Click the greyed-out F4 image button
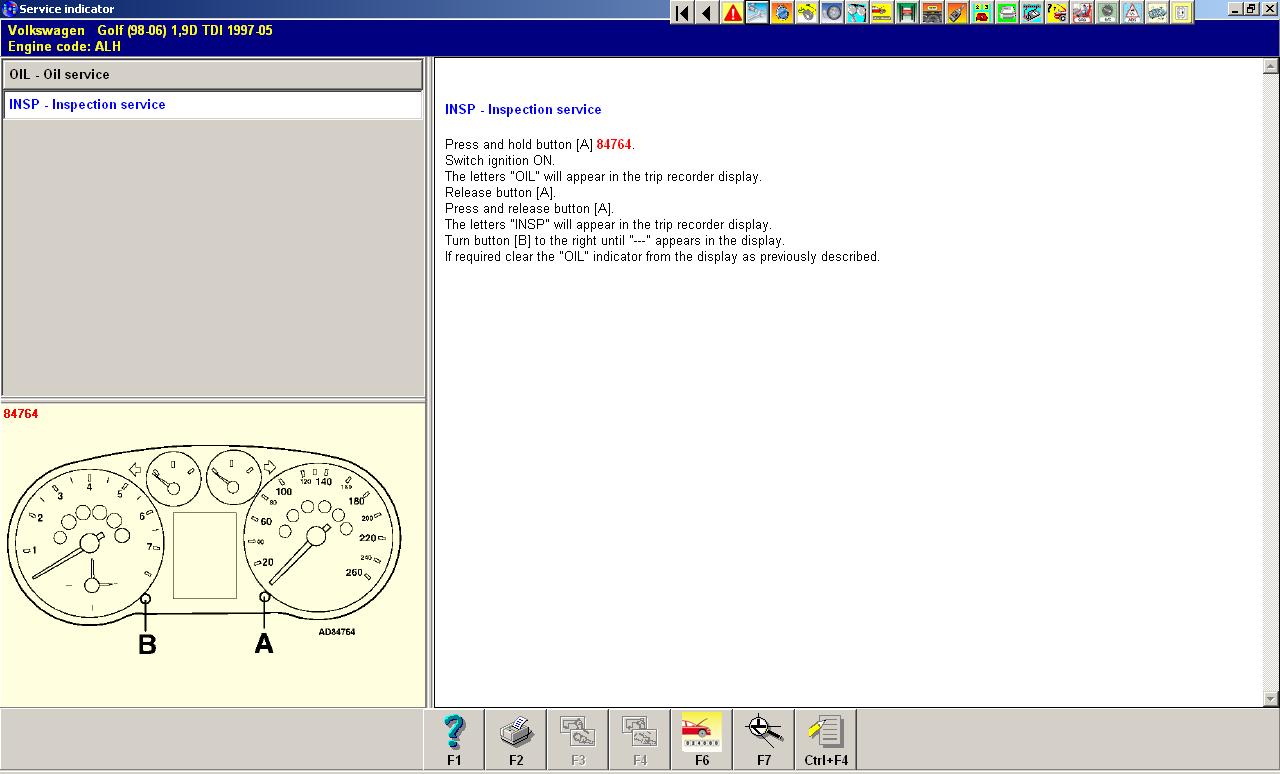Viewport: 1280px width, 774px height. click(640, 740)
